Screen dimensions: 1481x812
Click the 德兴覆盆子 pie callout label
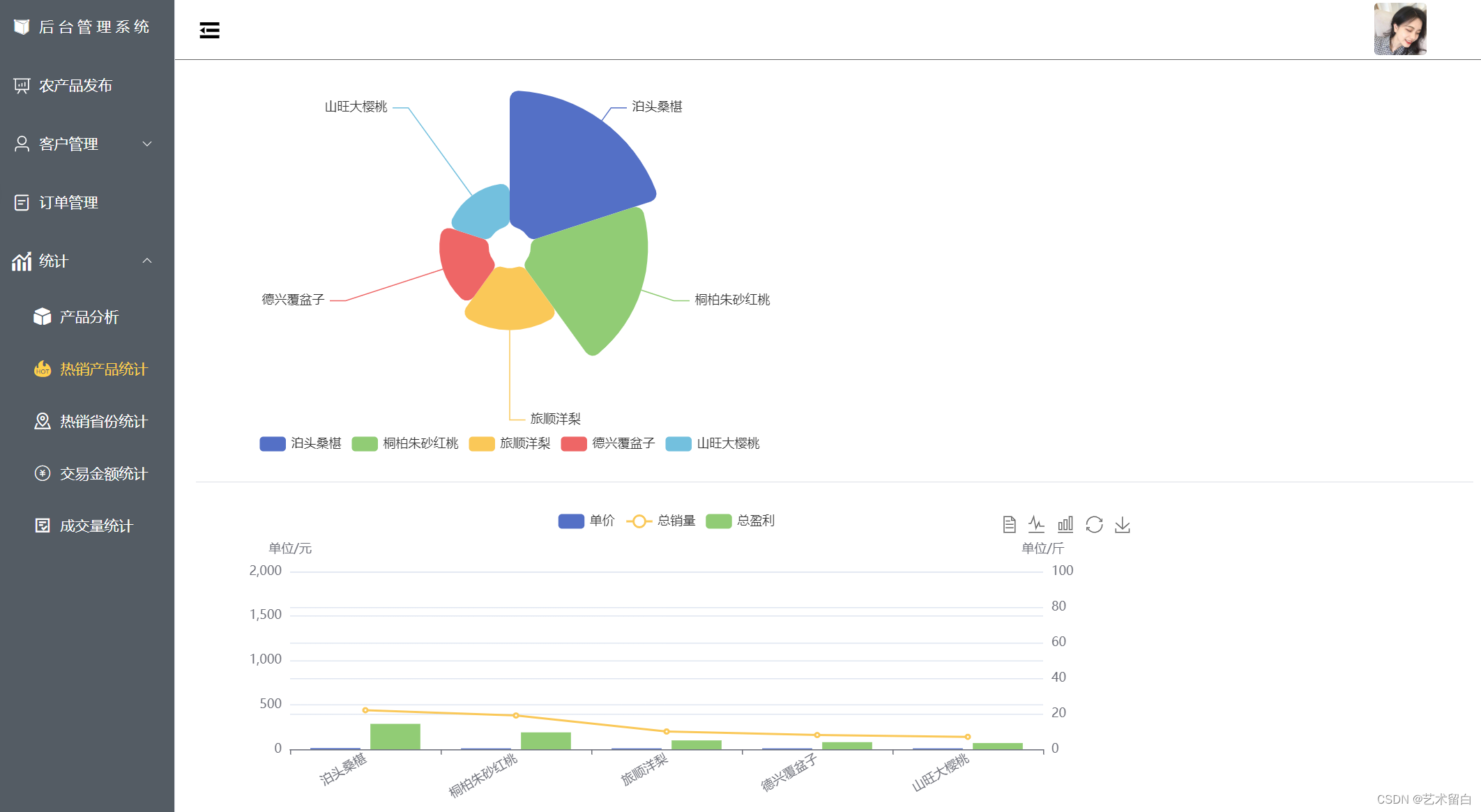pyautogui.click(x=293, y=300)
